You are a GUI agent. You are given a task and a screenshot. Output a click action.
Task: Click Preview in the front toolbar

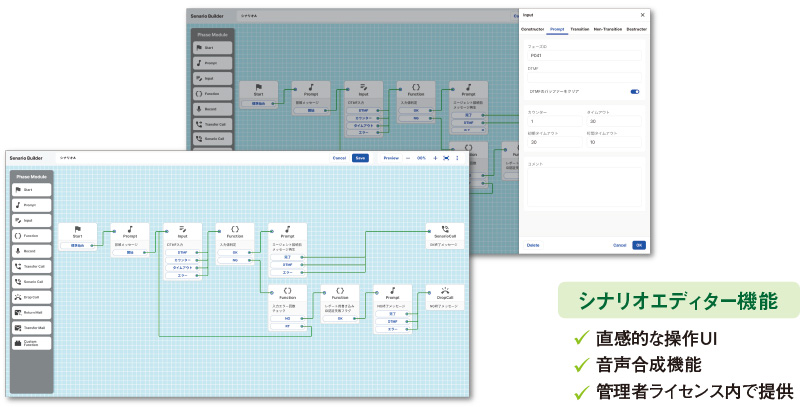point(391,158)
